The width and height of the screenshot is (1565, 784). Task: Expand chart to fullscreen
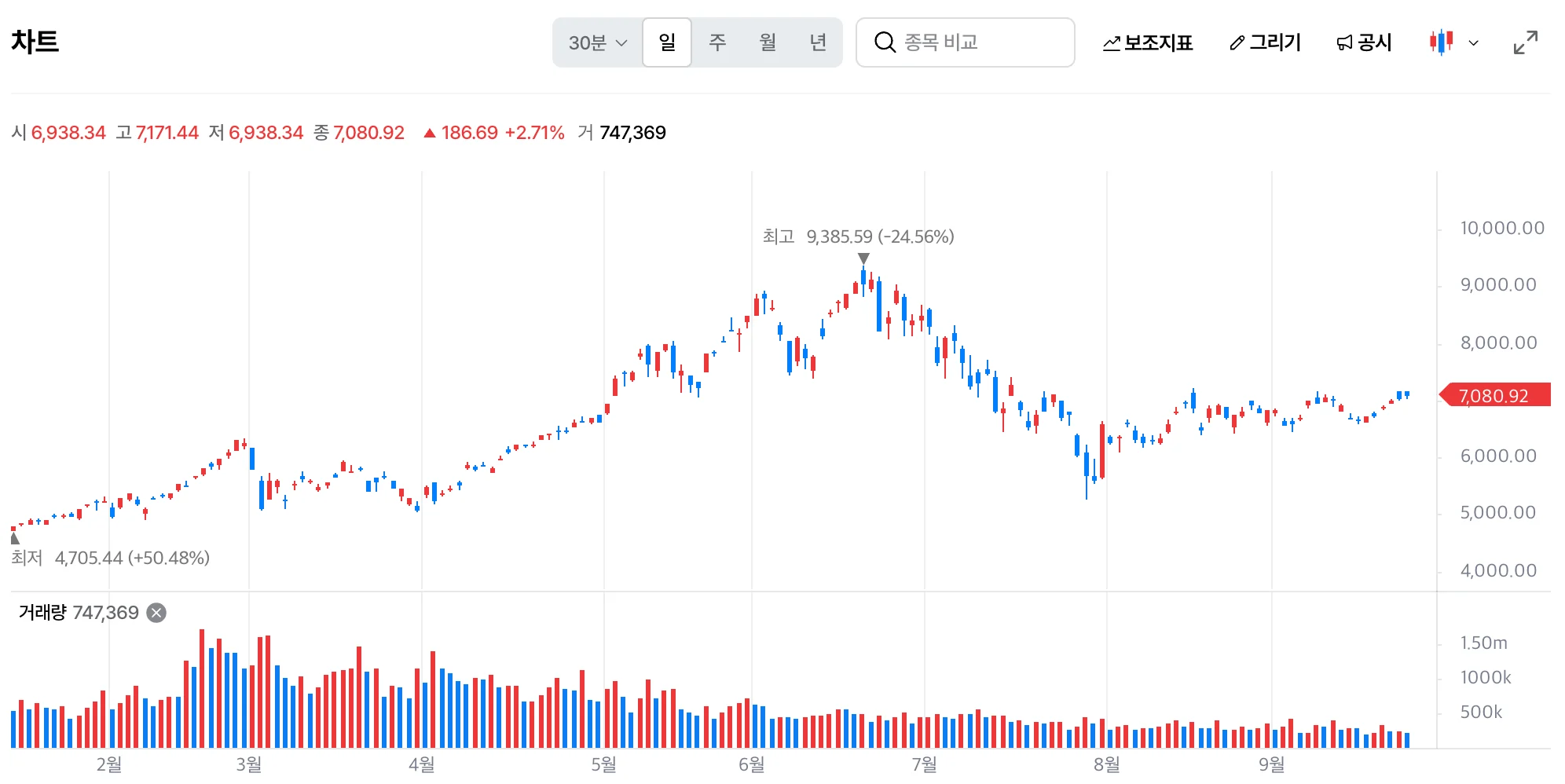click(1526, 42)
